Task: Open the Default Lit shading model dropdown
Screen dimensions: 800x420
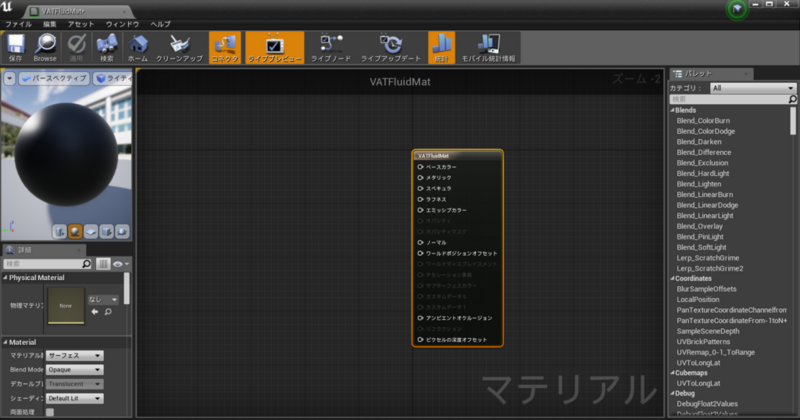Action: pyautogui.click(x=74, y=398)
